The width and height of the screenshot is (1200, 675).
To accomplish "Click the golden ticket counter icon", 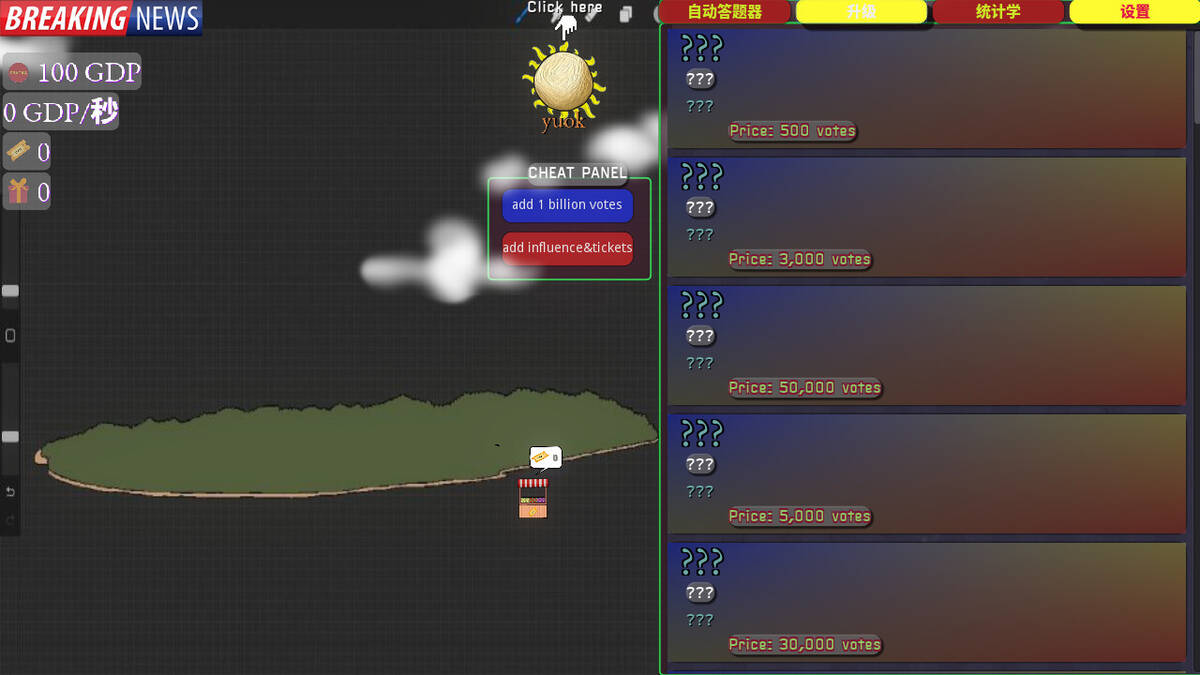I will tap(18, 152).
